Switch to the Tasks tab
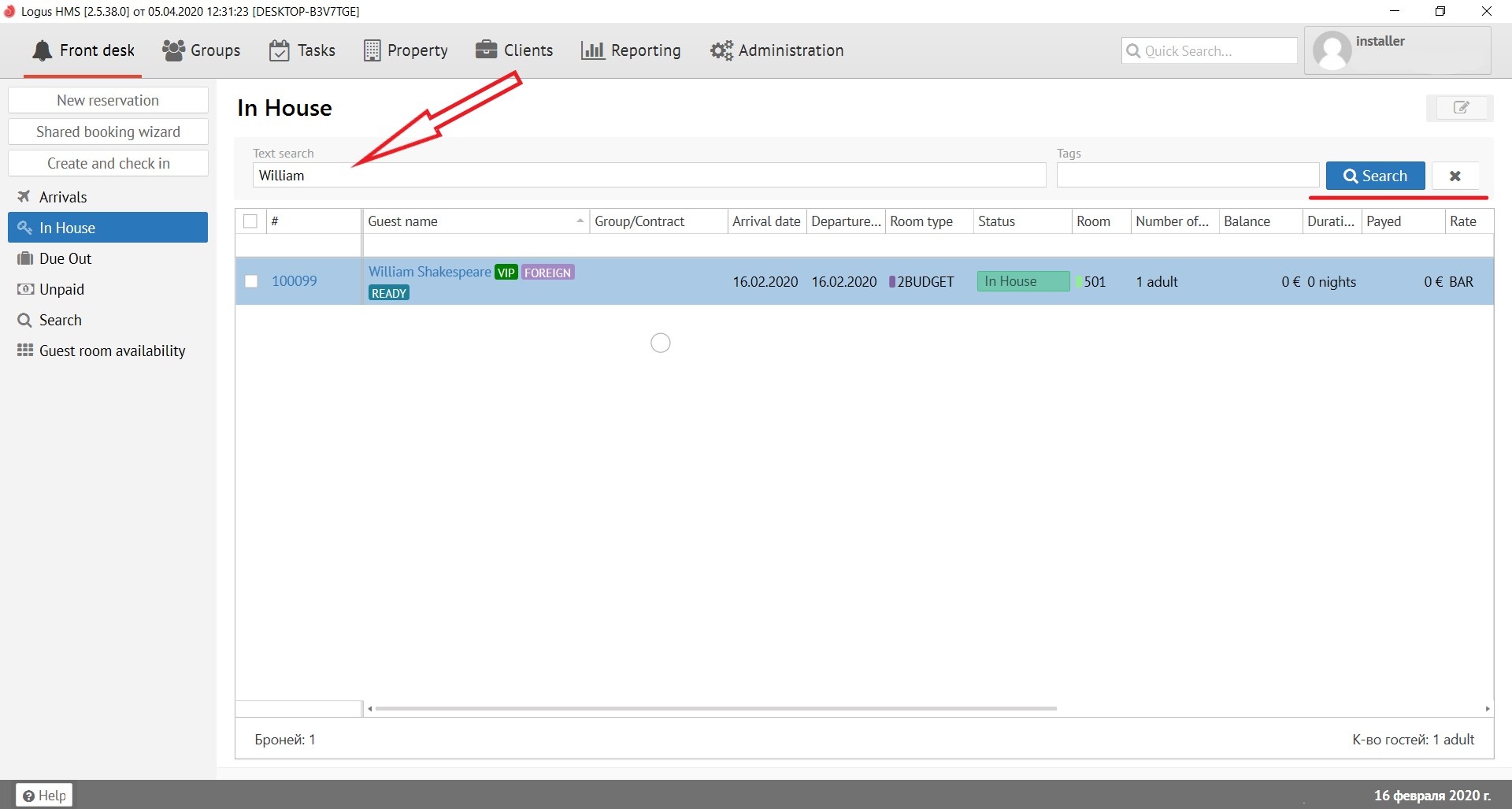This screenshot has width=1512, height=809. 302,50
